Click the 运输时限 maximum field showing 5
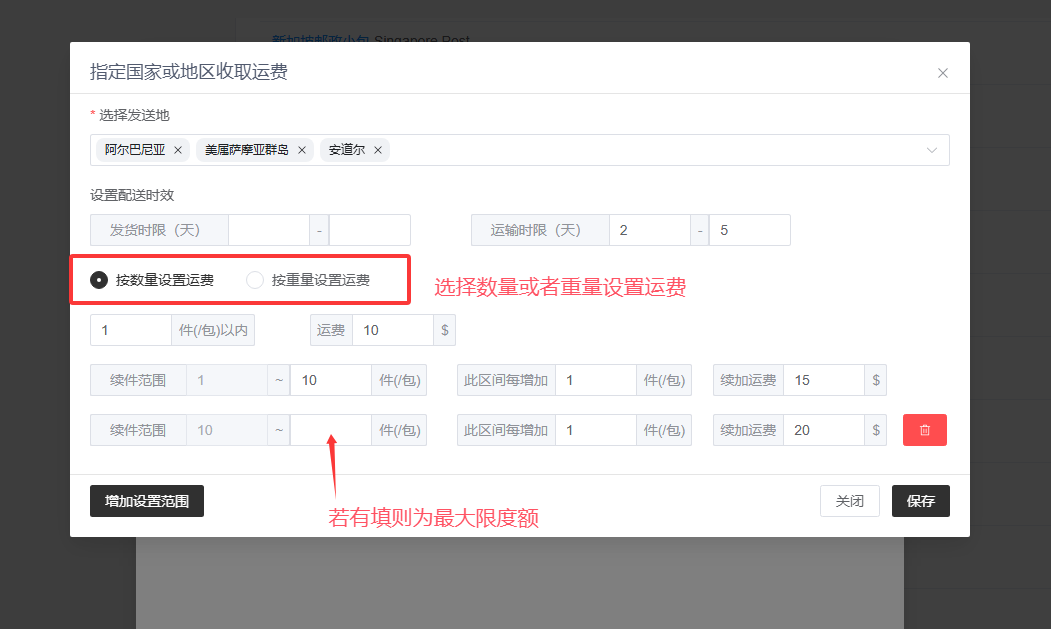Screen dimensions: 1051x629 [x=749, y=230]
